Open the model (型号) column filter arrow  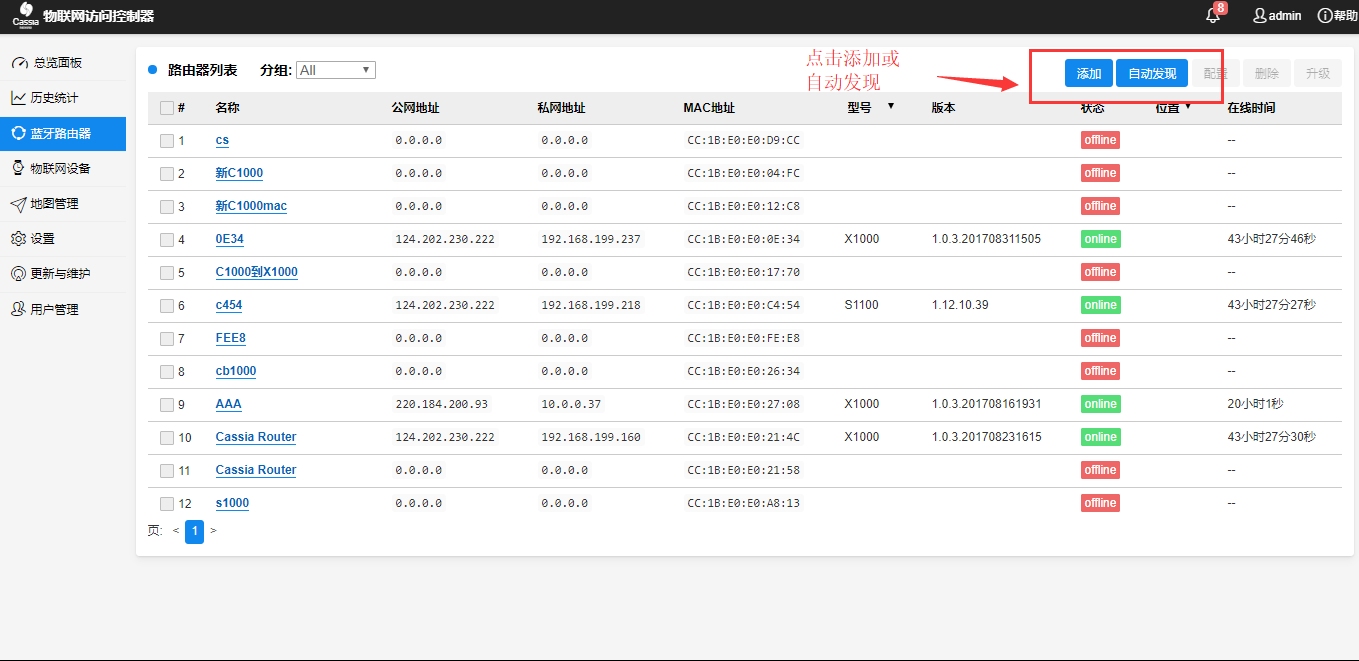pyautogui.click(x=890, y=106)
